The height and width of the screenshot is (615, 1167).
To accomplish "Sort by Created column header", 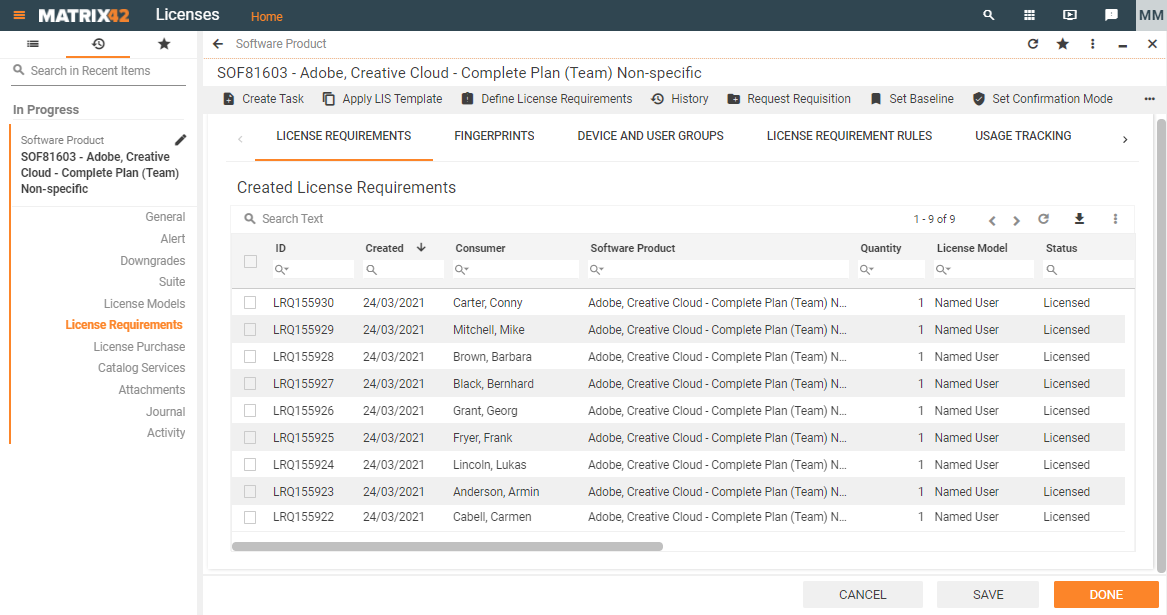I will point(384,248).
